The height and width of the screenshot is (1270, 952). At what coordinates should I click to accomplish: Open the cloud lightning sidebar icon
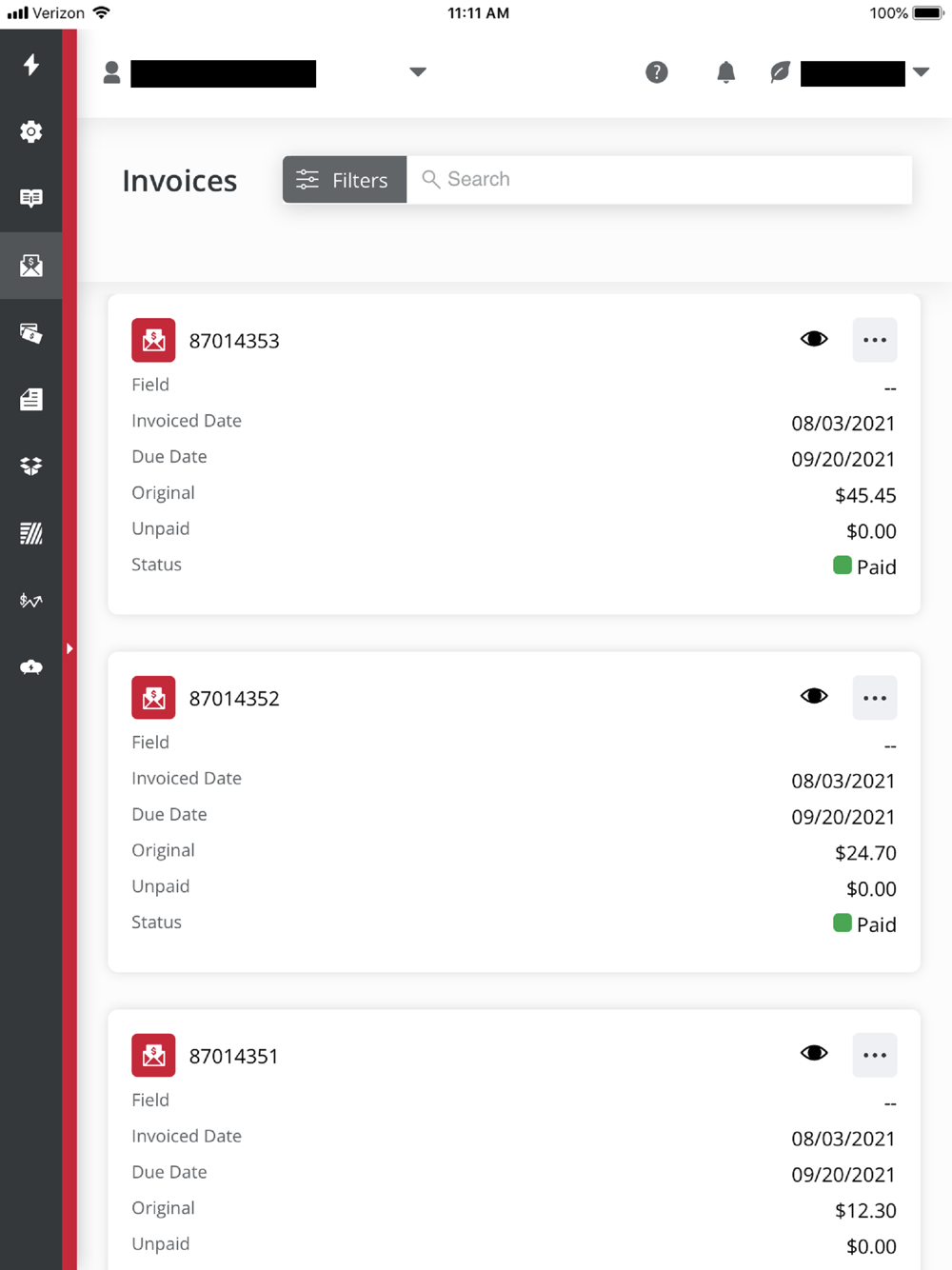point(31,666)
